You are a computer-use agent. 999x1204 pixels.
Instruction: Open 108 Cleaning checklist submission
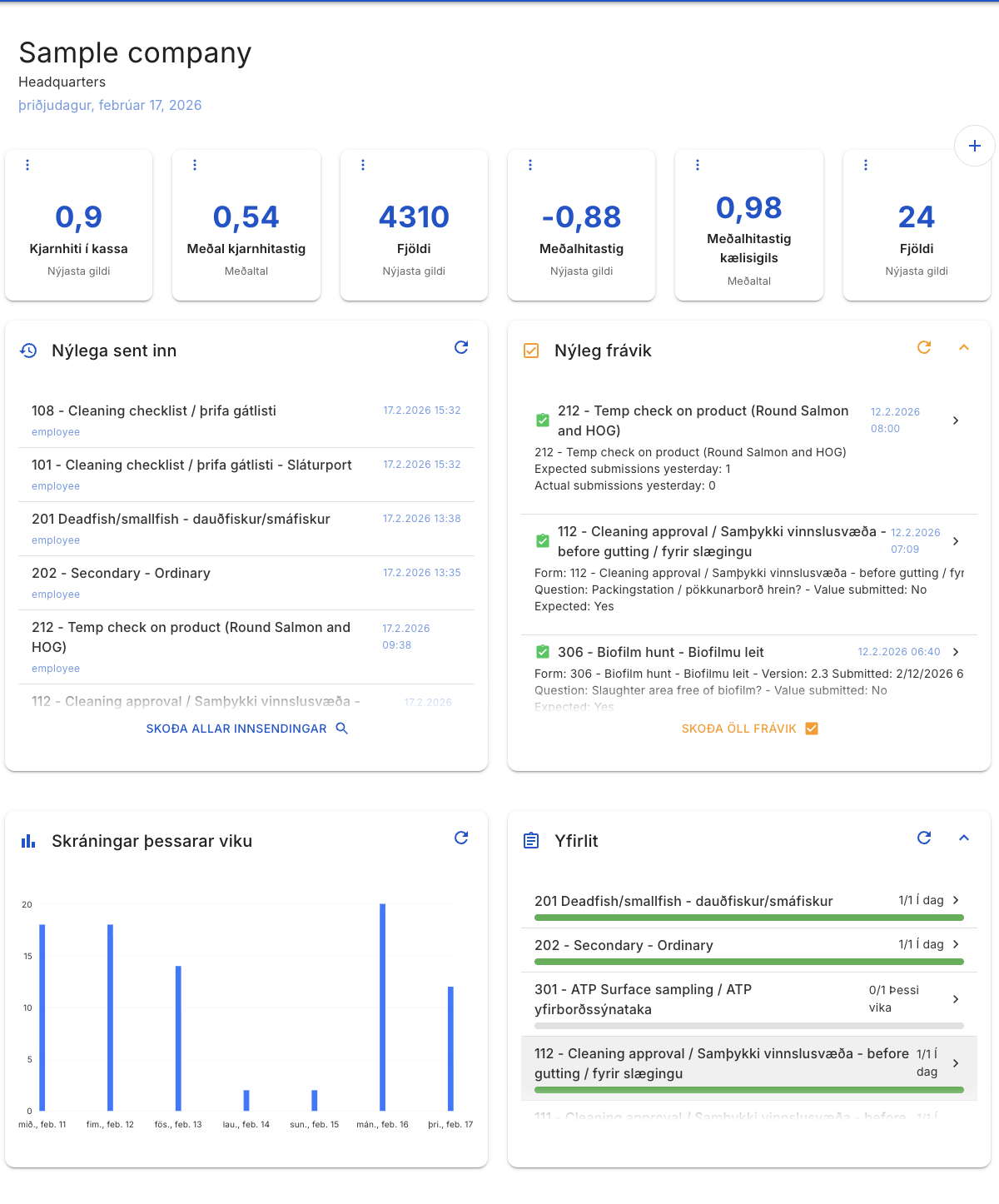(154, 411)
